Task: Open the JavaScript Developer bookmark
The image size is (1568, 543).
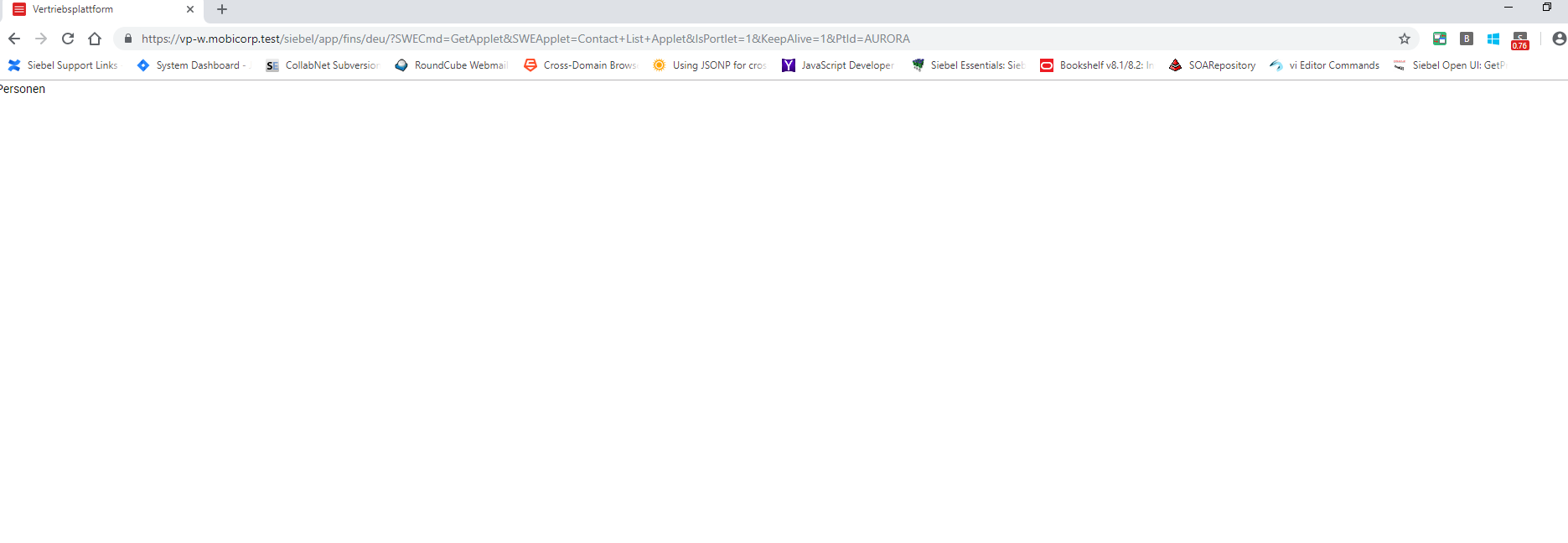Action: [839, 65]
